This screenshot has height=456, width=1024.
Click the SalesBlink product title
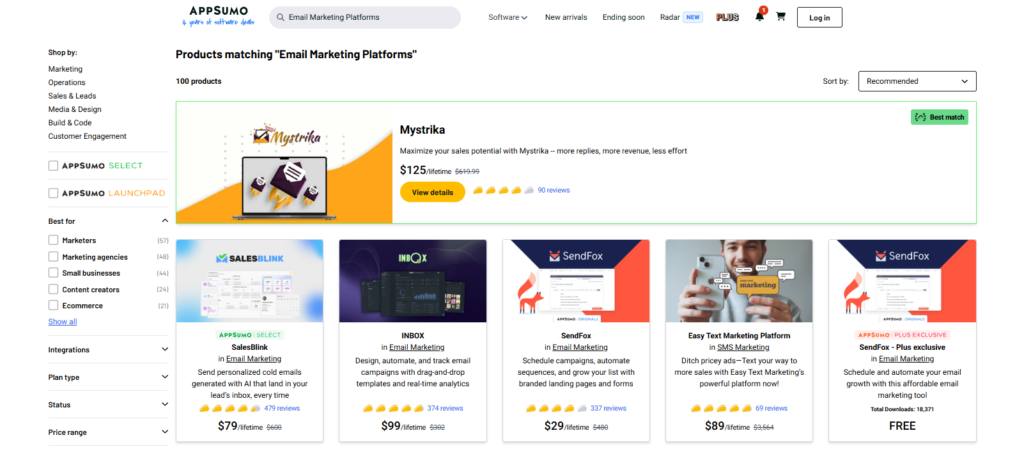tap(249, 348)
